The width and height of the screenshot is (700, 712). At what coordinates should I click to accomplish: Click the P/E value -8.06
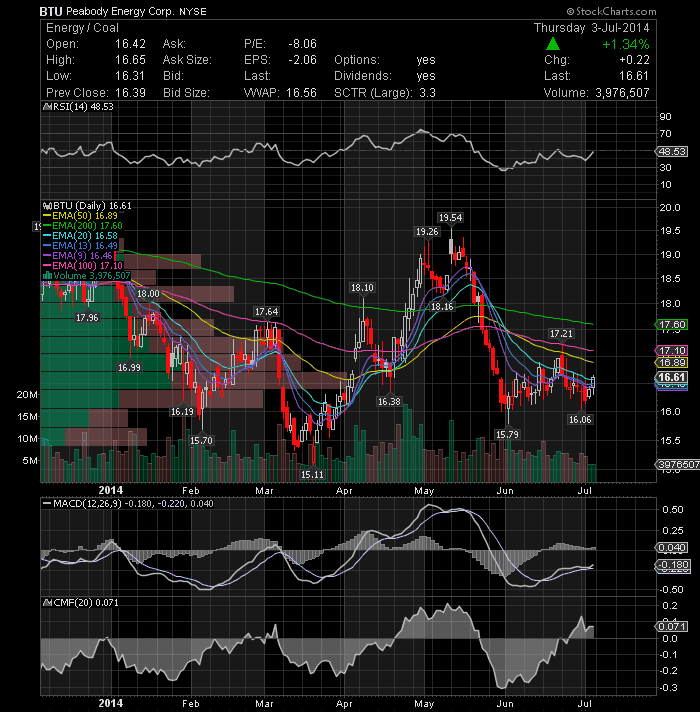(x=302, y=44)
